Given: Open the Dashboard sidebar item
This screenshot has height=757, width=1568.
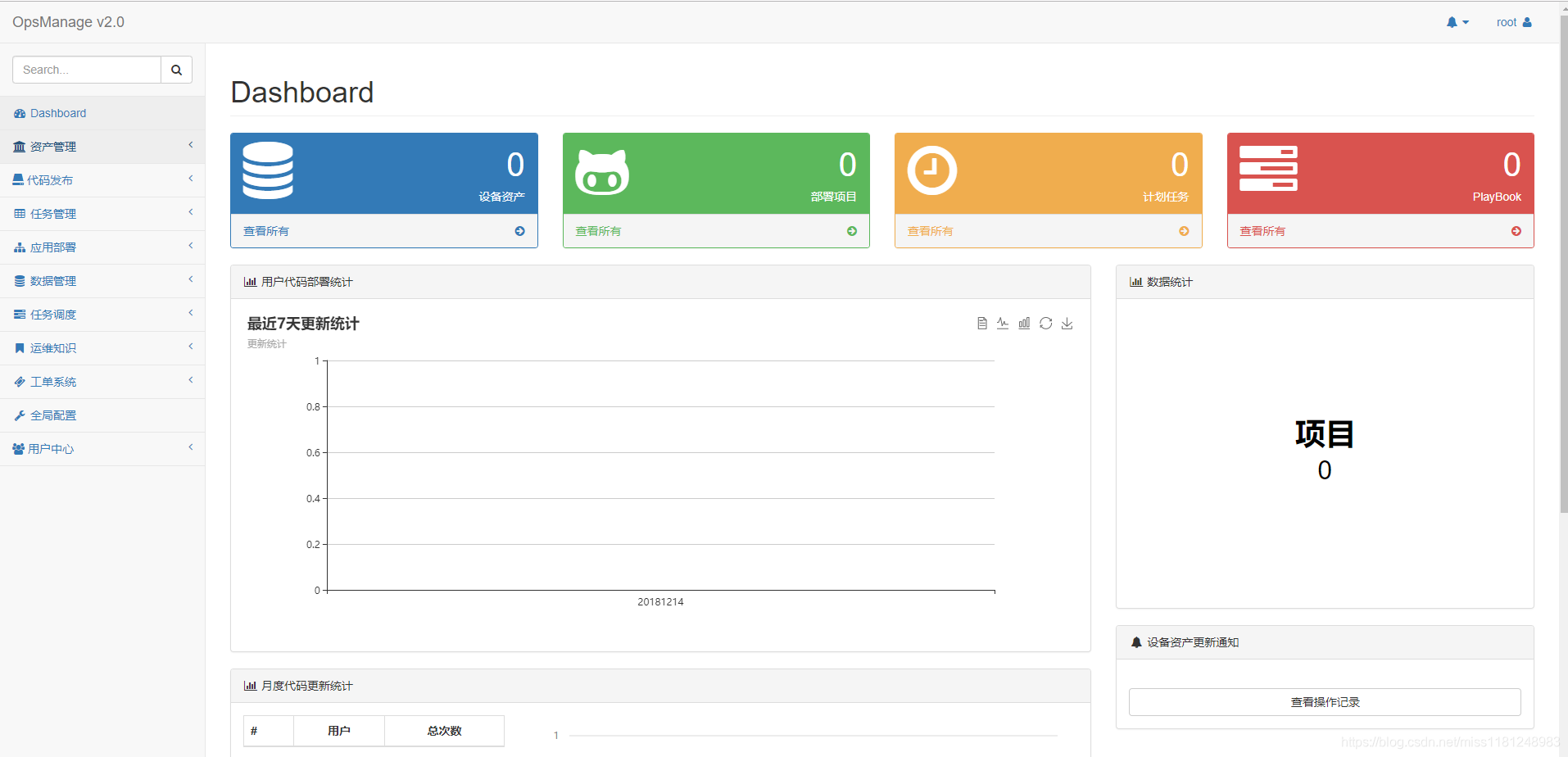Looking at the screenshot, I should pyautogui.click(x=102, y=113).
